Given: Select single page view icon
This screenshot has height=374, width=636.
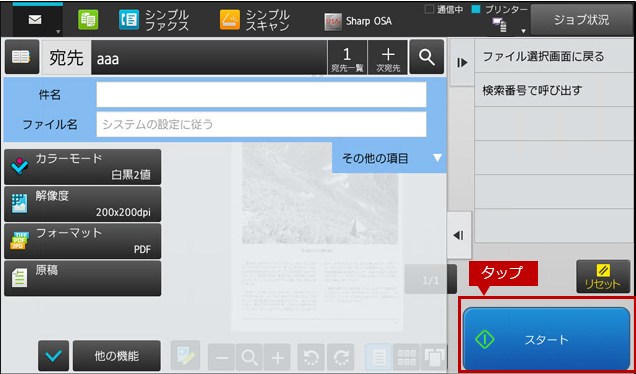Looking at the screenshot, I should tap(378, 357).
